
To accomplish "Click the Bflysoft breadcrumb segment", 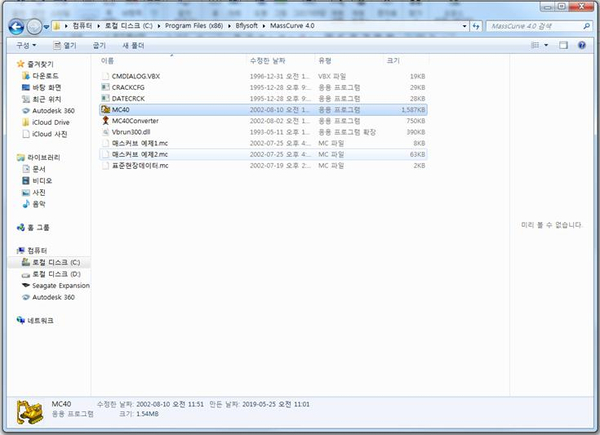I will 246,26.
